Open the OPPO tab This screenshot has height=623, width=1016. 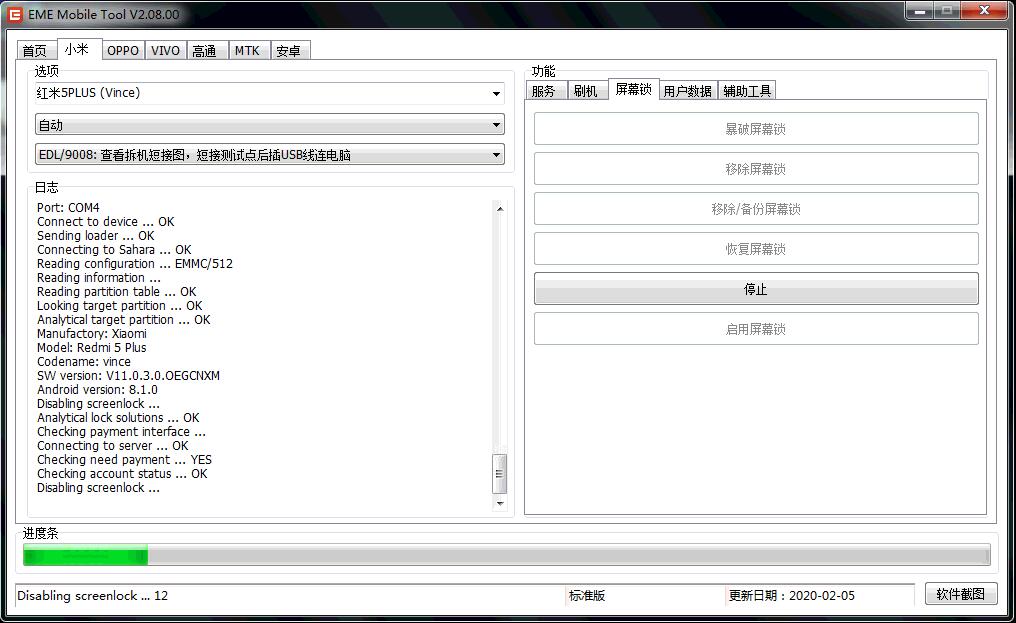(x=123, y=51)
